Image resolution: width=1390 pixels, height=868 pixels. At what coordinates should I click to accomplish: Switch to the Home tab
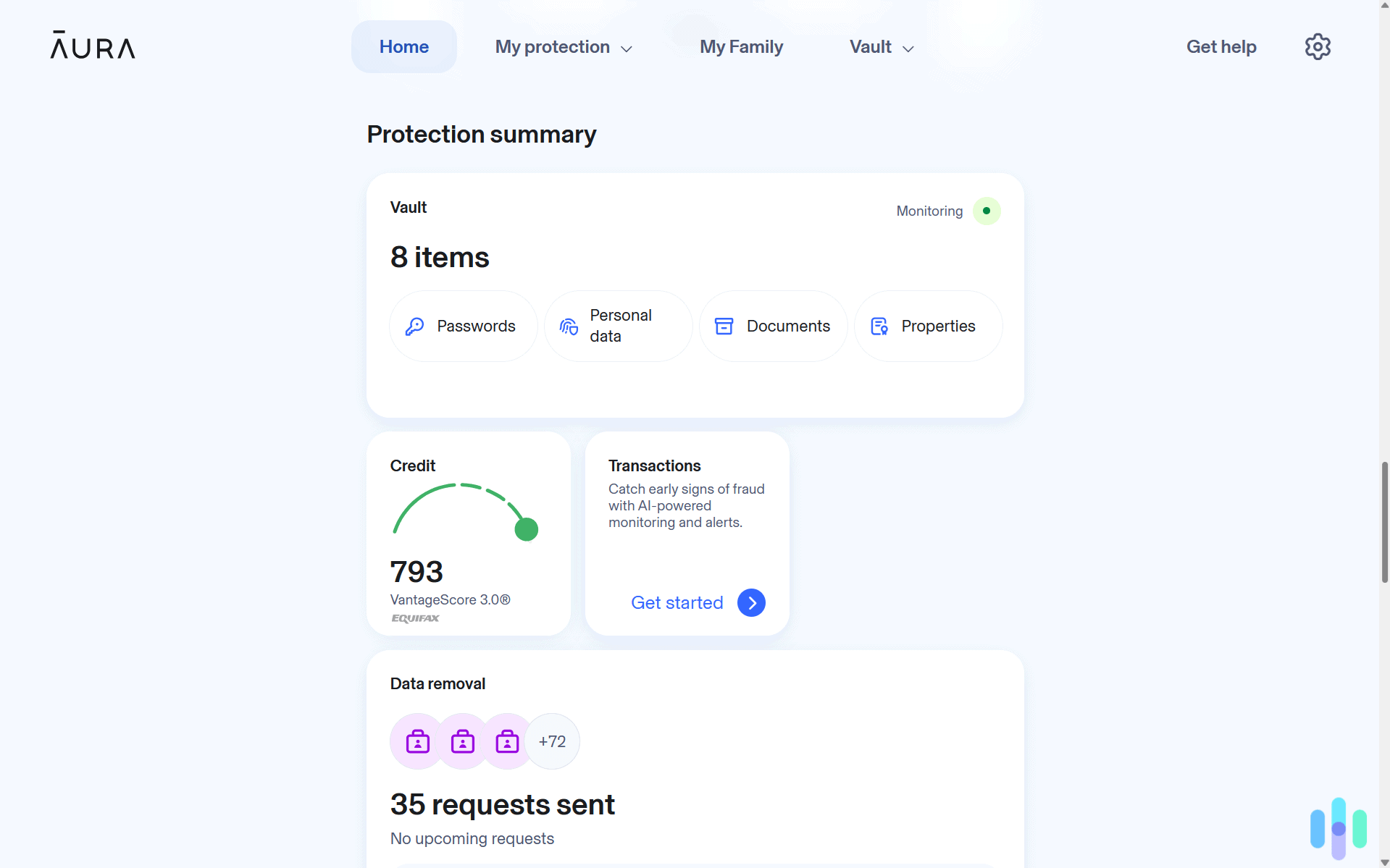tap(403, 46)
